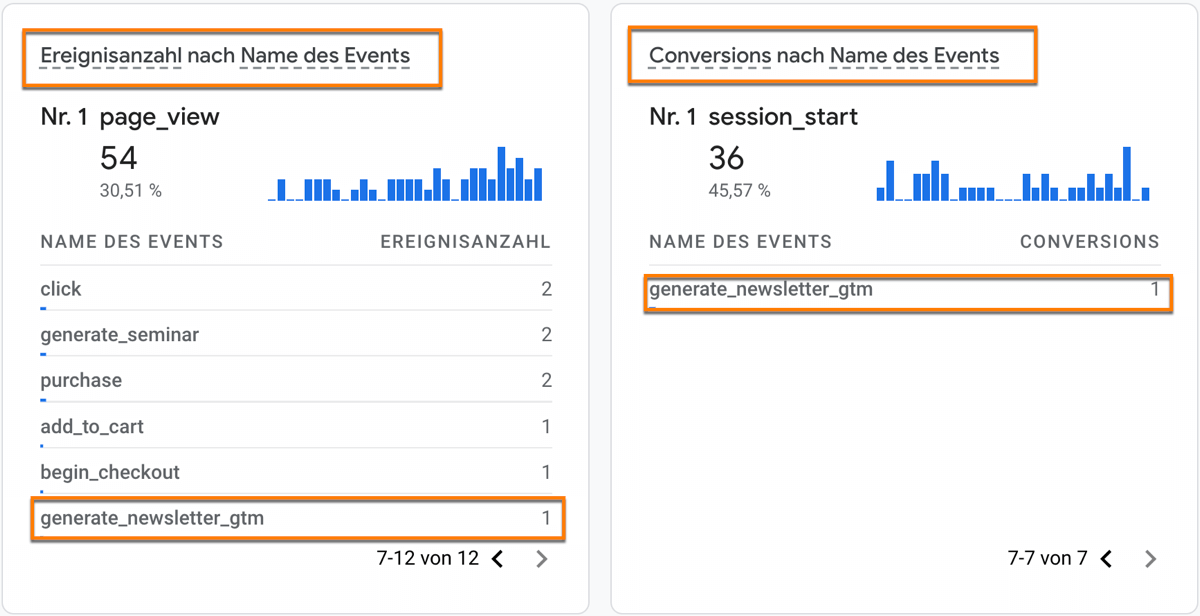Open left card's Name des Events dimension selector

325,55
